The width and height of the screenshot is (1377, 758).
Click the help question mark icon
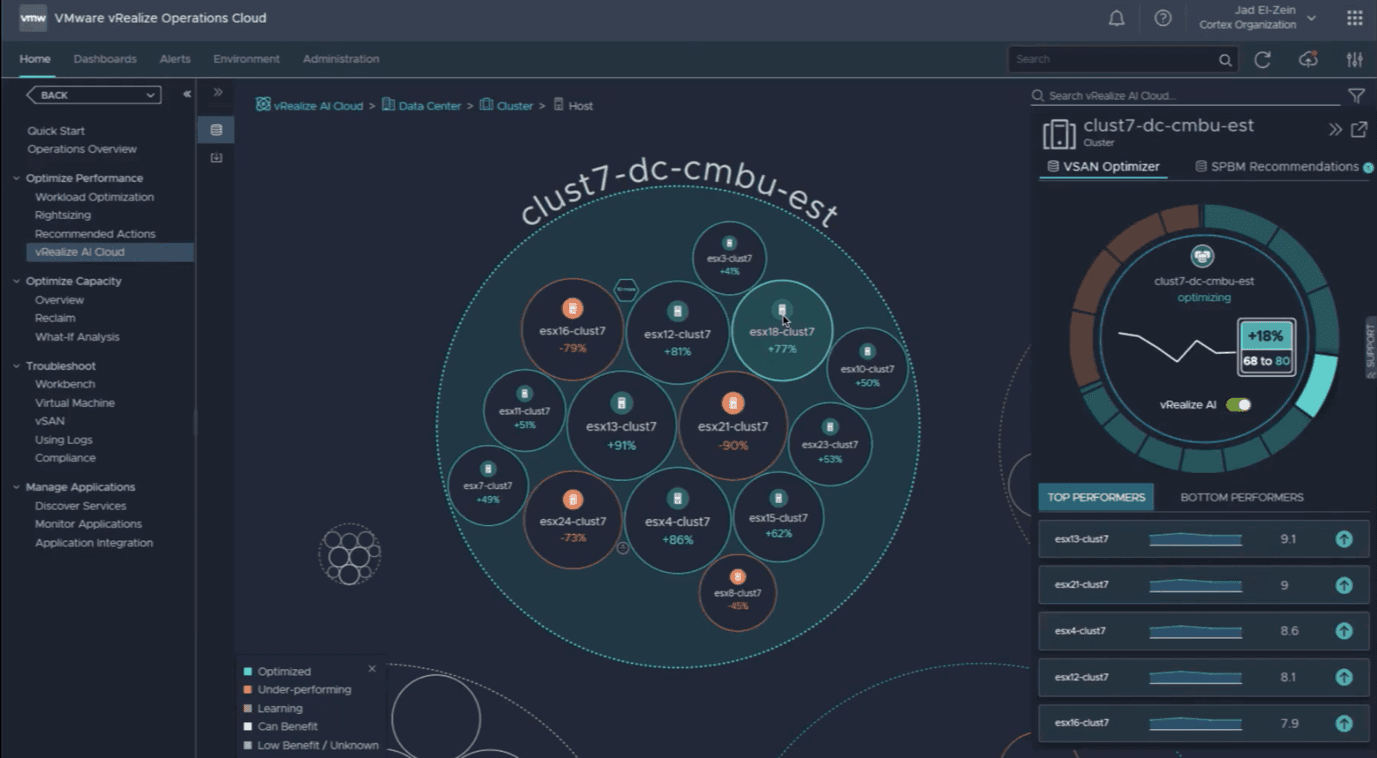coord(1163,18)
